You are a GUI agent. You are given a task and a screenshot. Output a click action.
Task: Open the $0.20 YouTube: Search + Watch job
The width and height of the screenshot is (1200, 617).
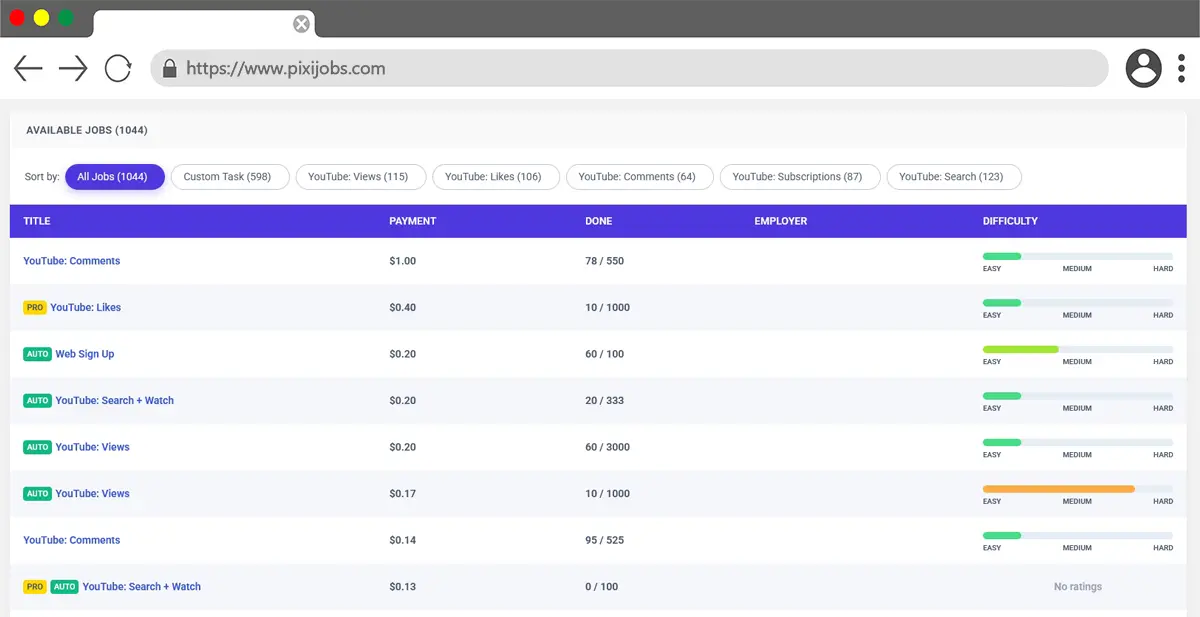[115, 401]
